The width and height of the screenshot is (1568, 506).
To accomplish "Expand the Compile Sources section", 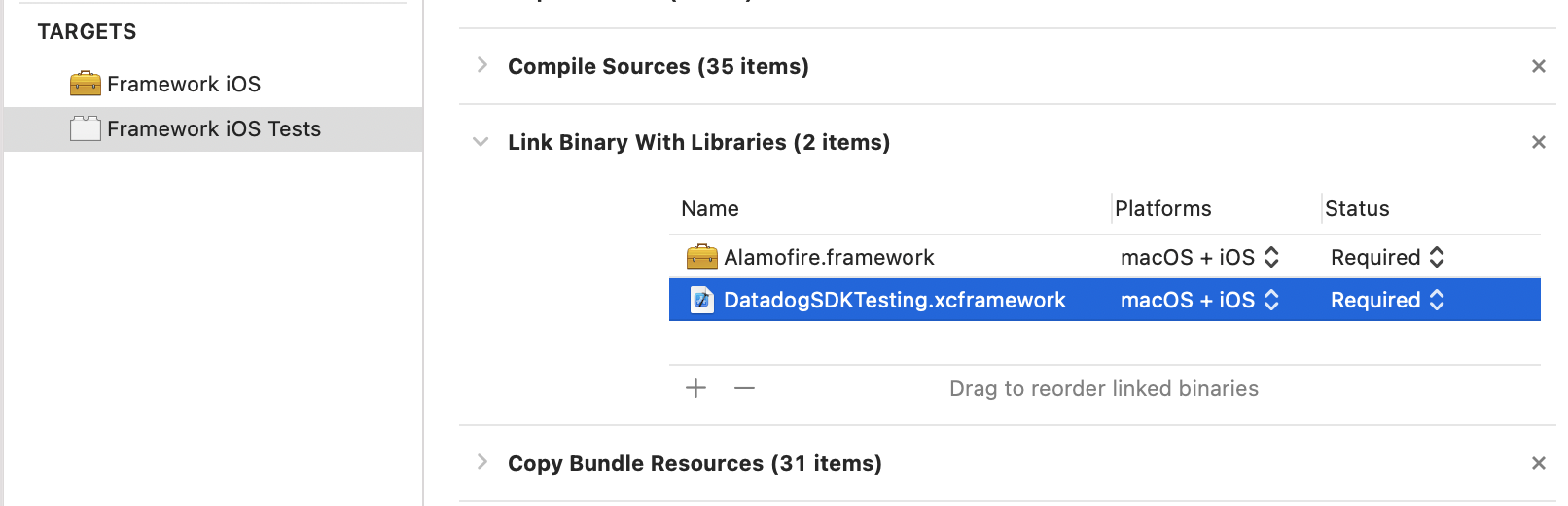I will [481, 65].
